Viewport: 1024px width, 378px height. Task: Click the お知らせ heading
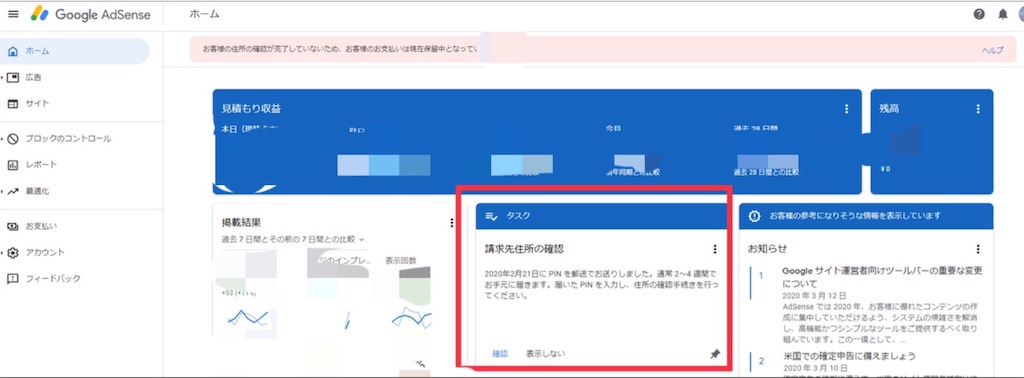tap(767, 249)
